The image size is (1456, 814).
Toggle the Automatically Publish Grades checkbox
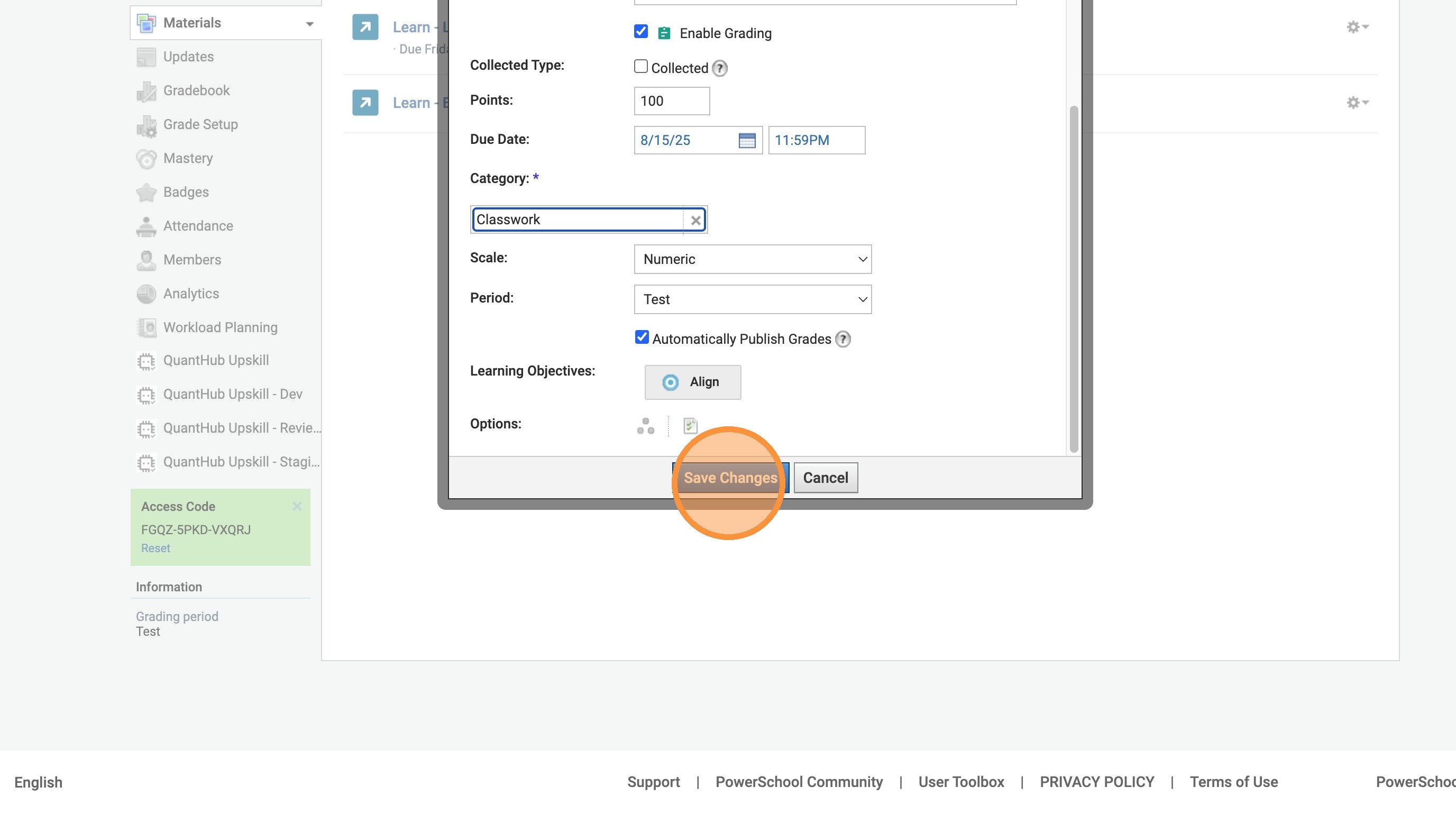click(x=642, y=337)
